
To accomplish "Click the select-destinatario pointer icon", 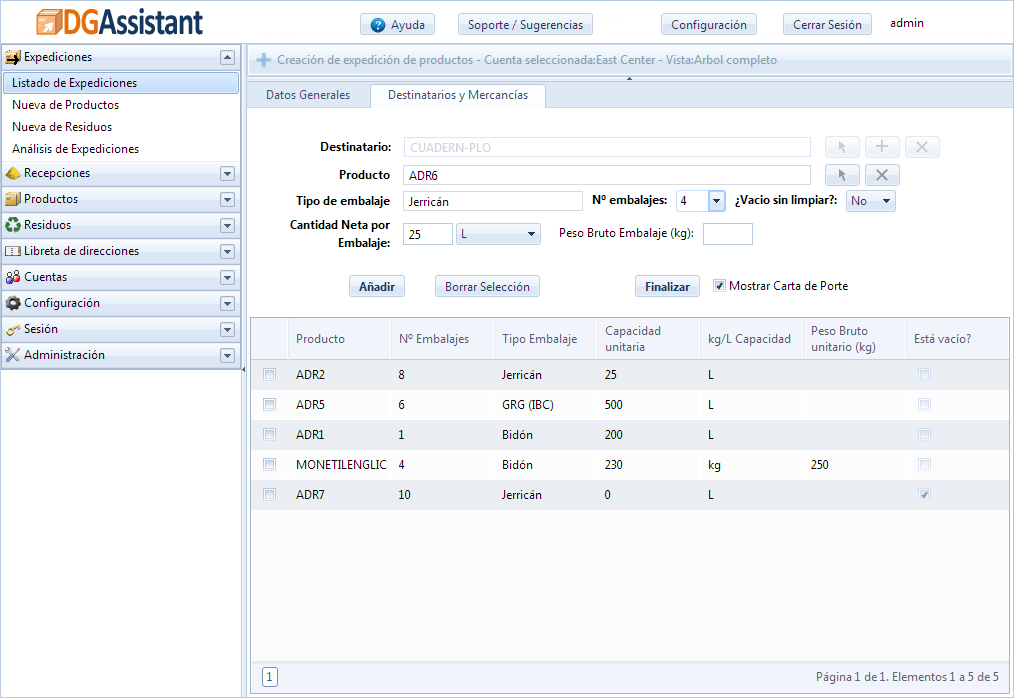I will tap(842, 147).
